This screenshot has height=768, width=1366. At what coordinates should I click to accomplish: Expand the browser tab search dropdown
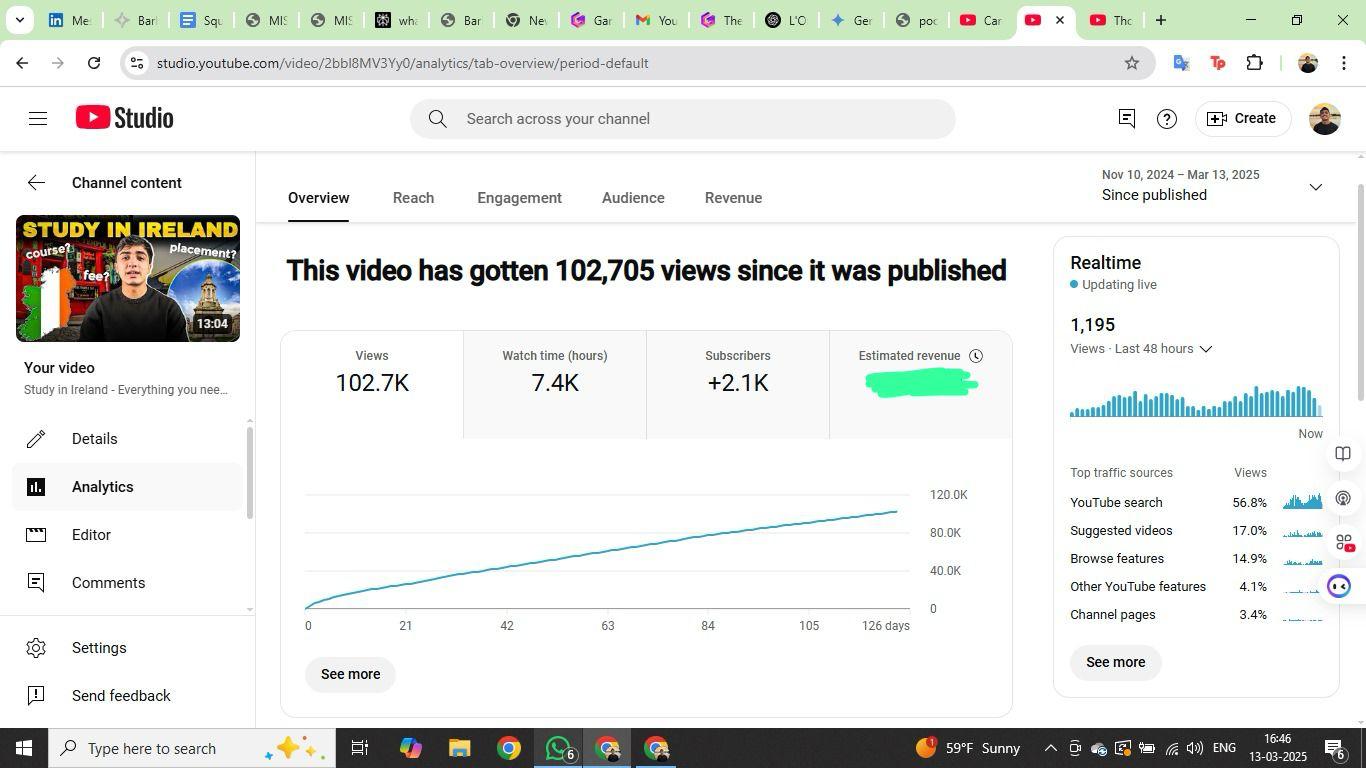pyautogui.click(x=19, y=20)
